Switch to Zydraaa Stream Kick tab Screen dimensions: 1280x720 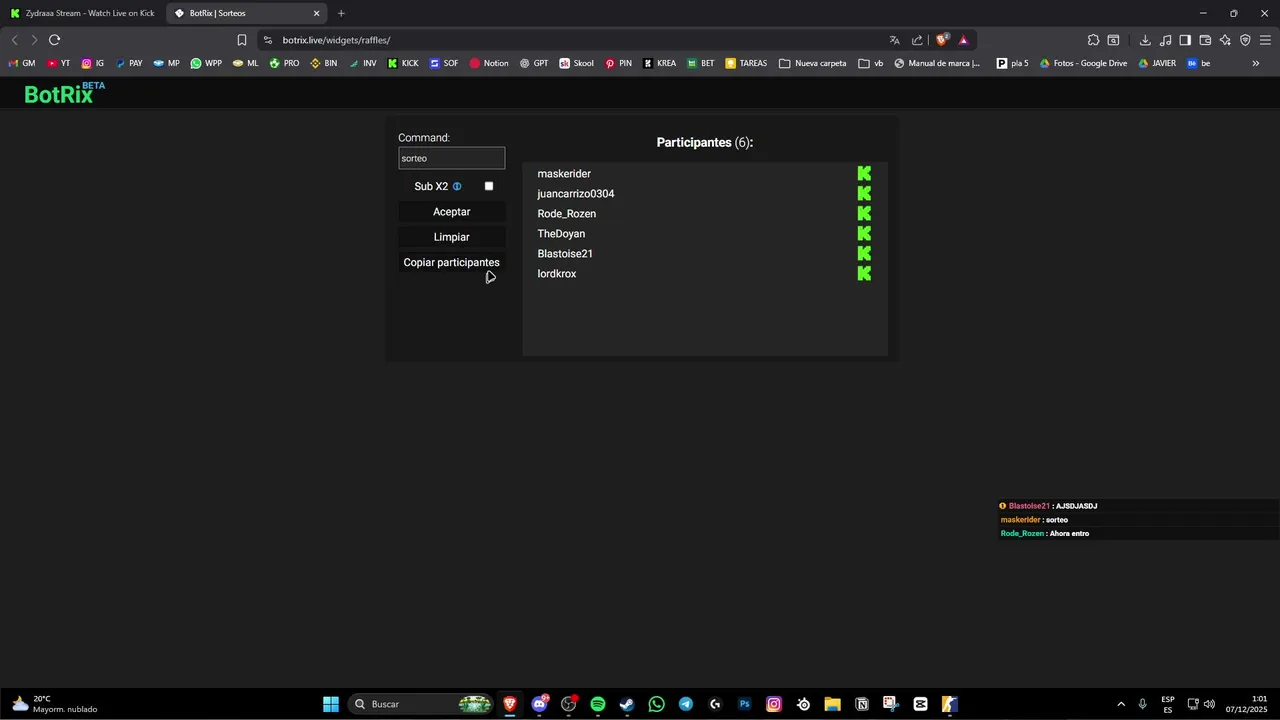point(82,13)
